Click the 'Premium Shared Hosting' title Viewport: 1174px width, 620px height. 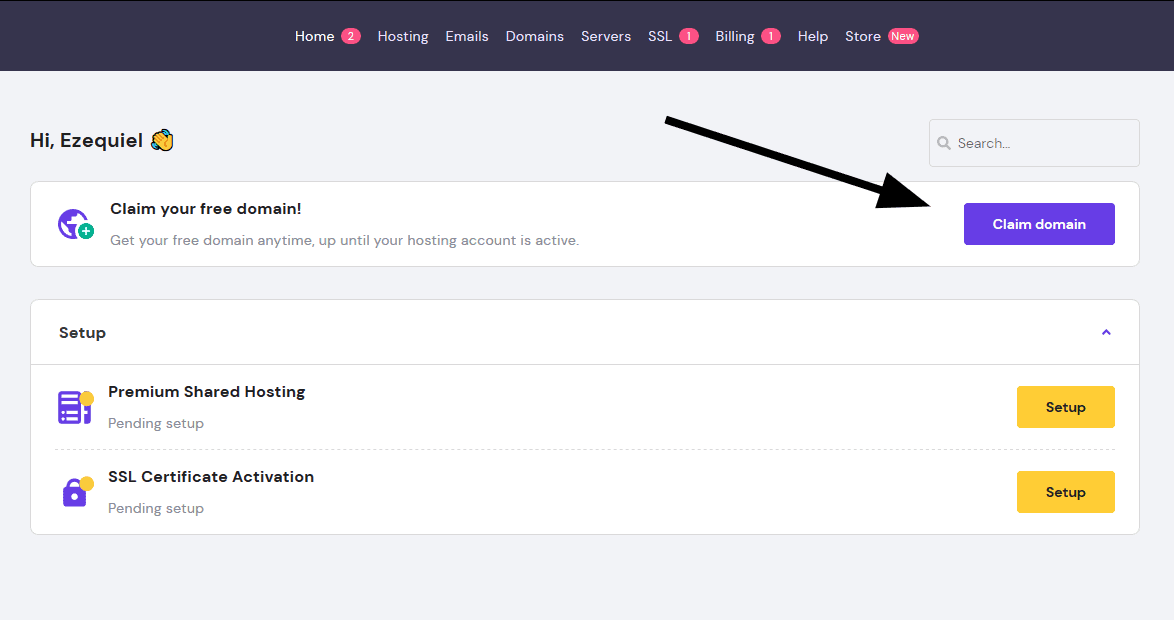207,392
